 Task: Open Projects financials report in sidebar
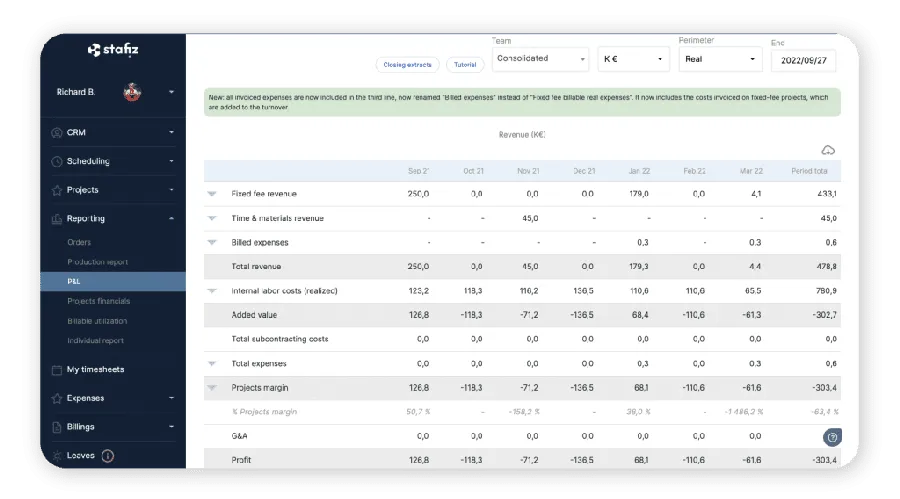[x=98, y=301]
